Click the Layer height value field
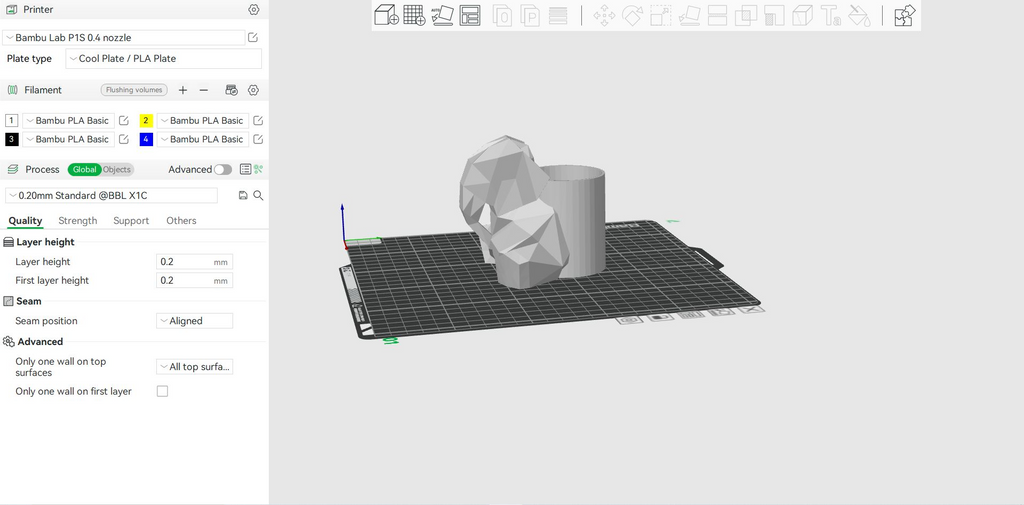Image resolution: width=1024 pixels, height=505 pixels. (x=195, y=262)
